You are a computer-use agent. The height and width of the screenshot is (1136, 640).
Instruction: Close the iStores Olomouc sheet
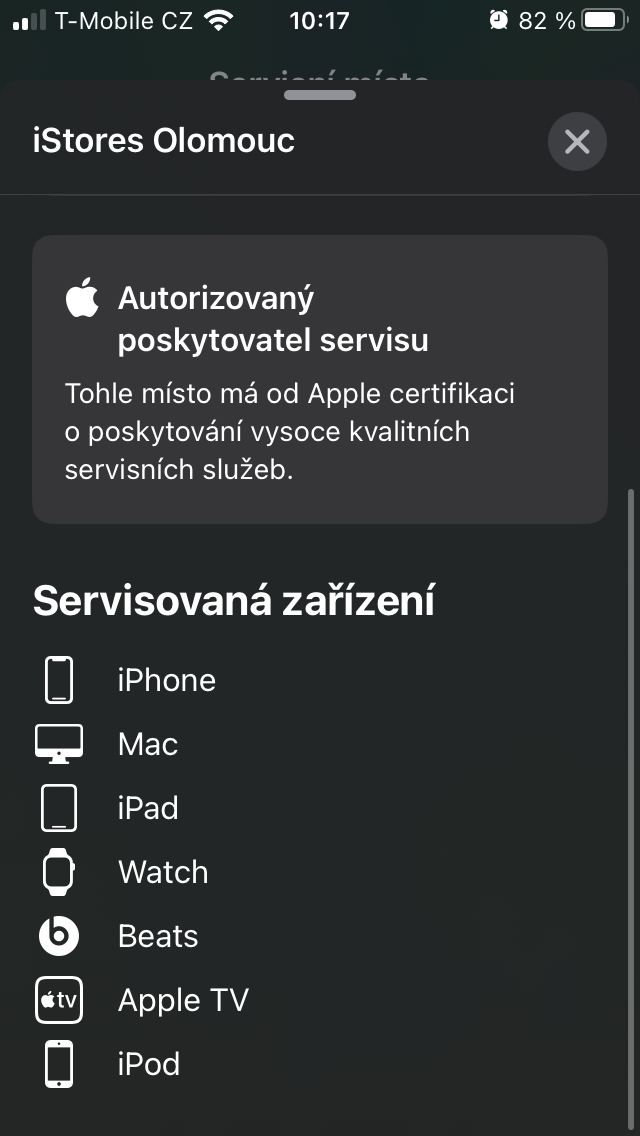click(577, 142)
